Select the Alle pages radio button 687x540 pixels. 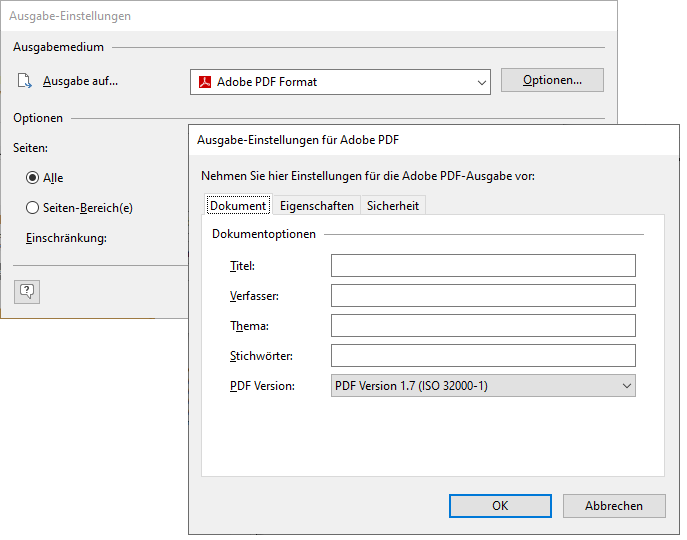(x=33, y=178)
